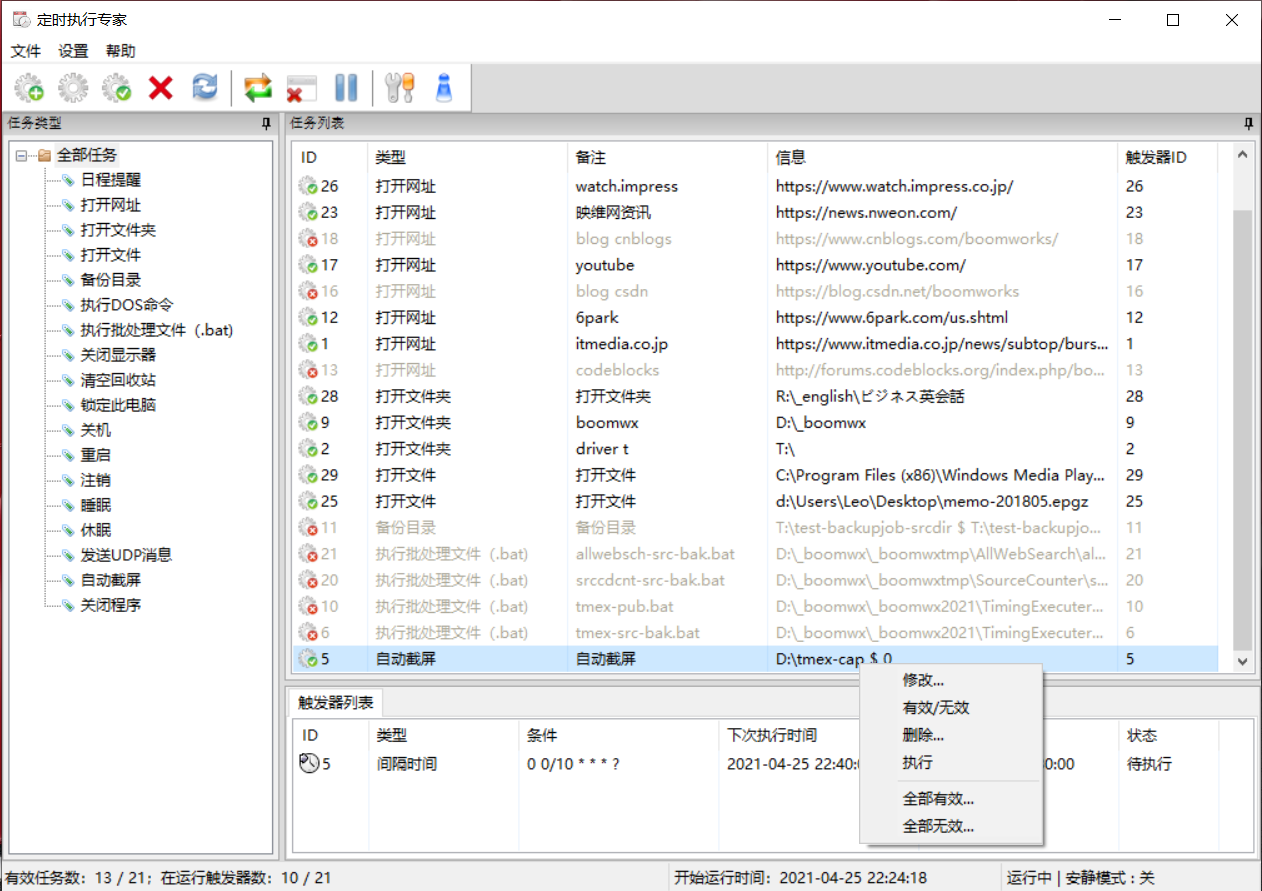1262x891 pixels.
Task: Click disabled status icon of task 11
Action: click(x=308, y=528)
